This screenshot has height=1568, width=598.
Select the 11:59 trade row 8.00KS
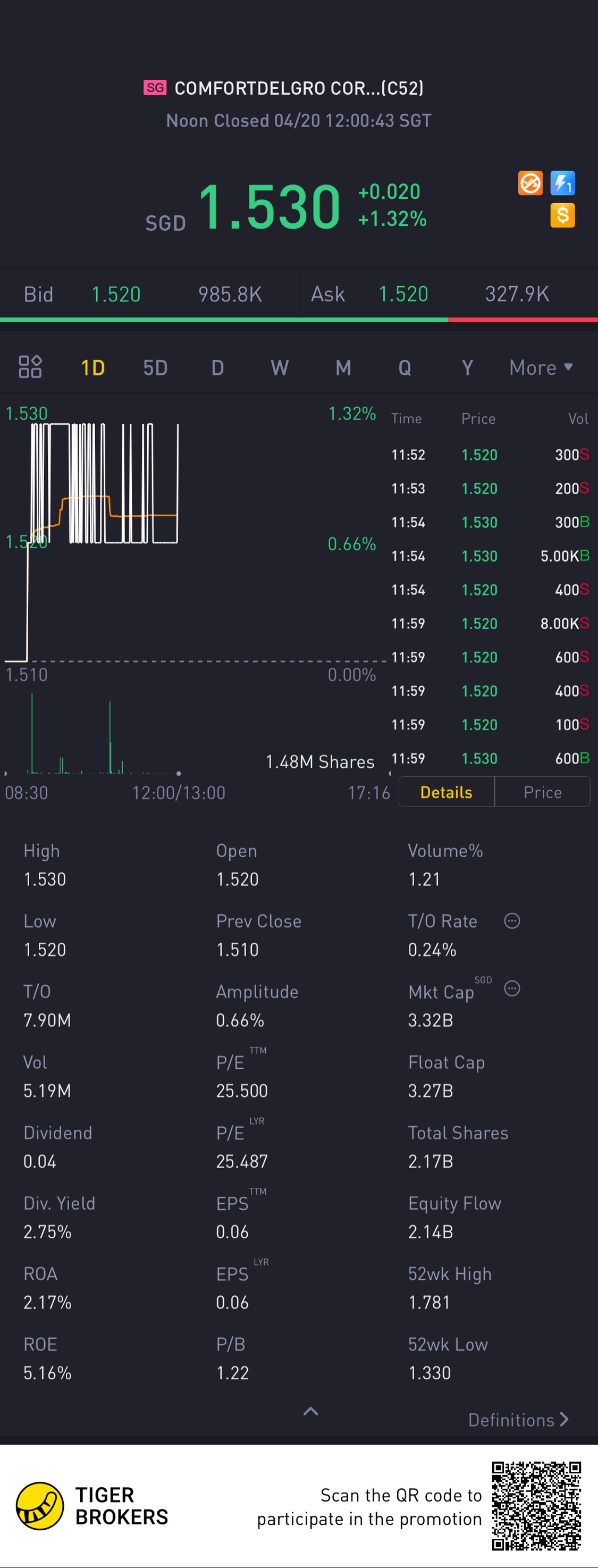click(x=490, y=623)
